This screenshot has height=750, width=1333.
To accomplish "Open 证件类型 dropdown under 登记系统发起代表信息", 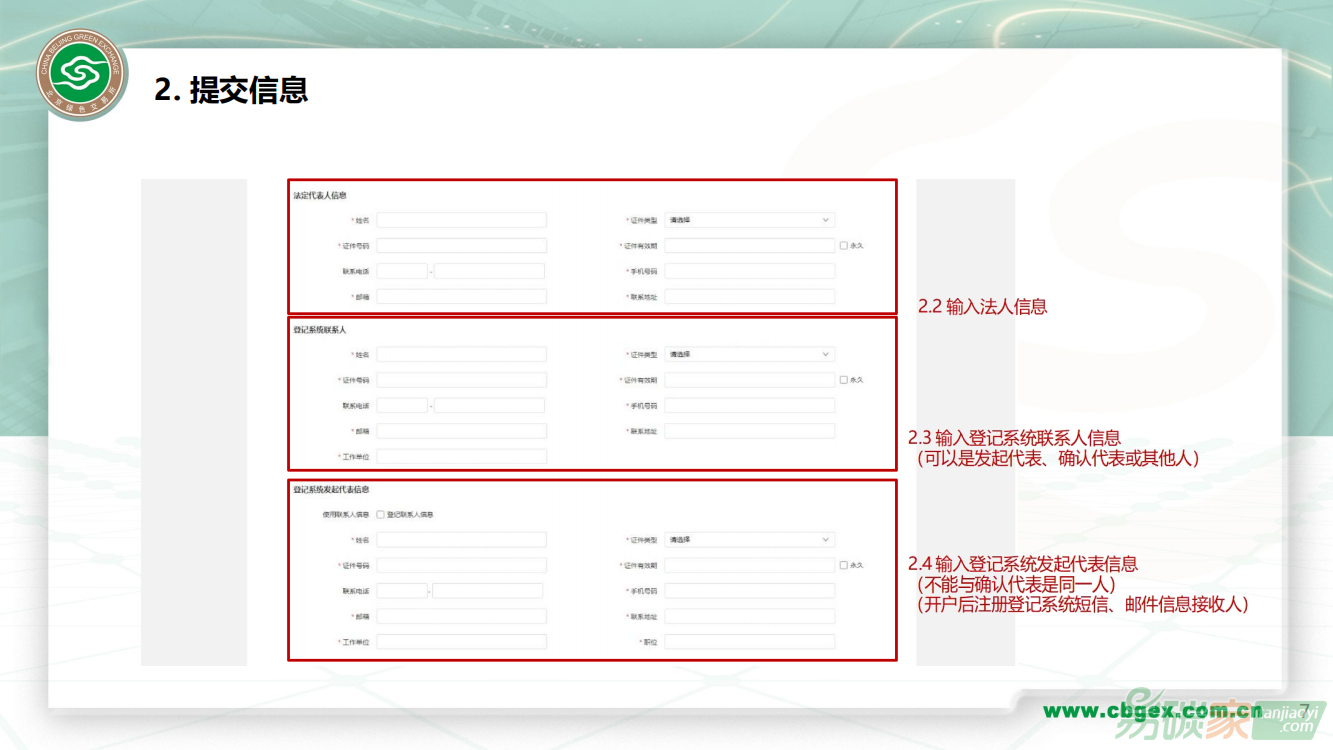I will tap(749, 540).
